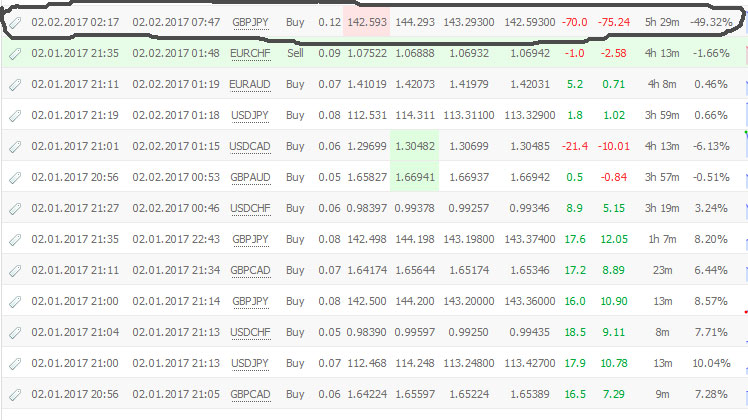Click tag icon of USDCHF trade closed 00:46
The width and height of the screenshot is (748, 420).
point(15,209)
